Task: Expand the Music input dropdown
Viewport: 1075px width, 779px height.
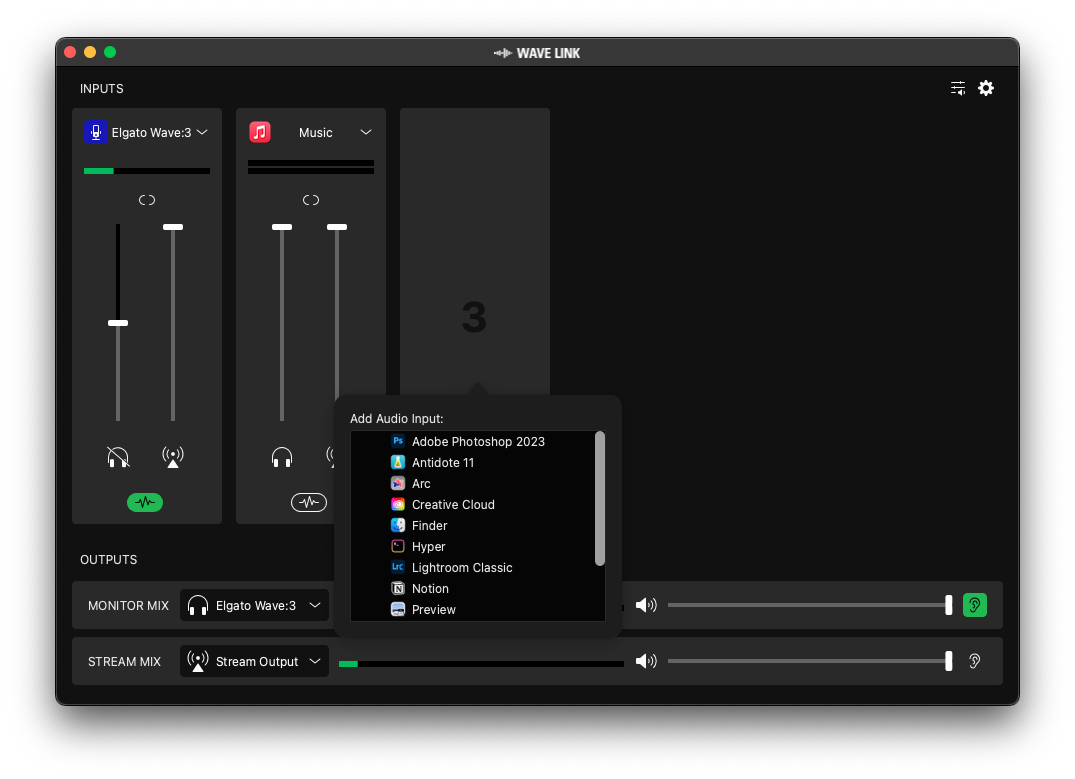Action: tap(366, 132)
